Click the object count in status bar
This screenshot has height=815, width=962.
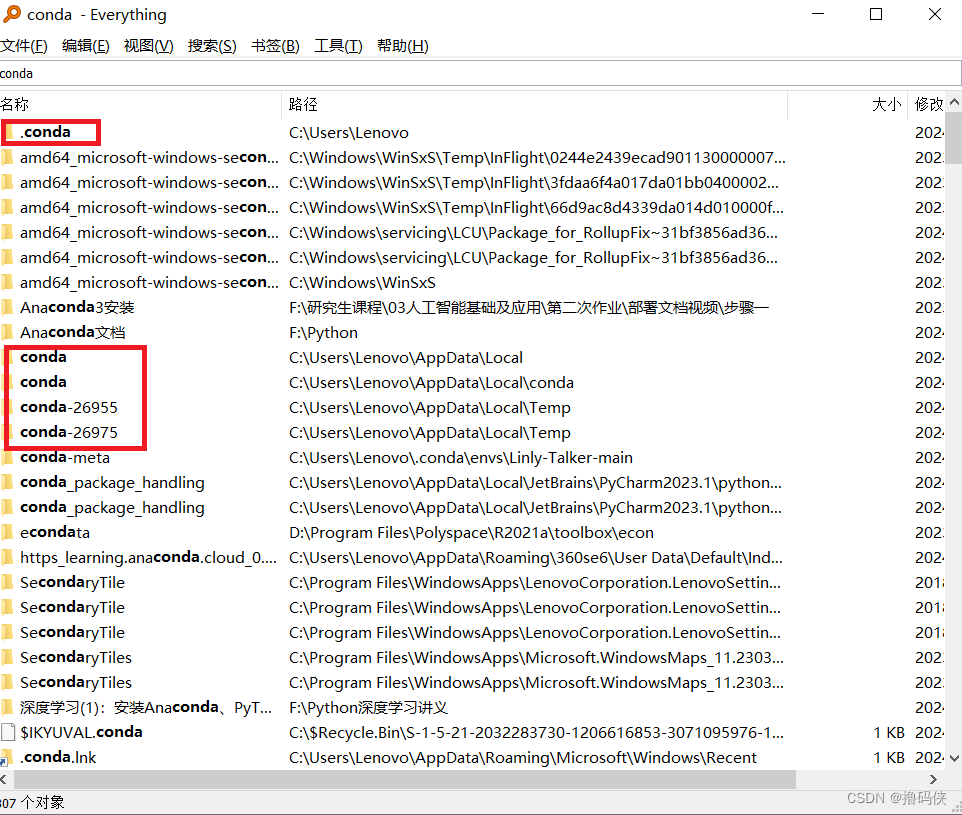tap(32, 802)
